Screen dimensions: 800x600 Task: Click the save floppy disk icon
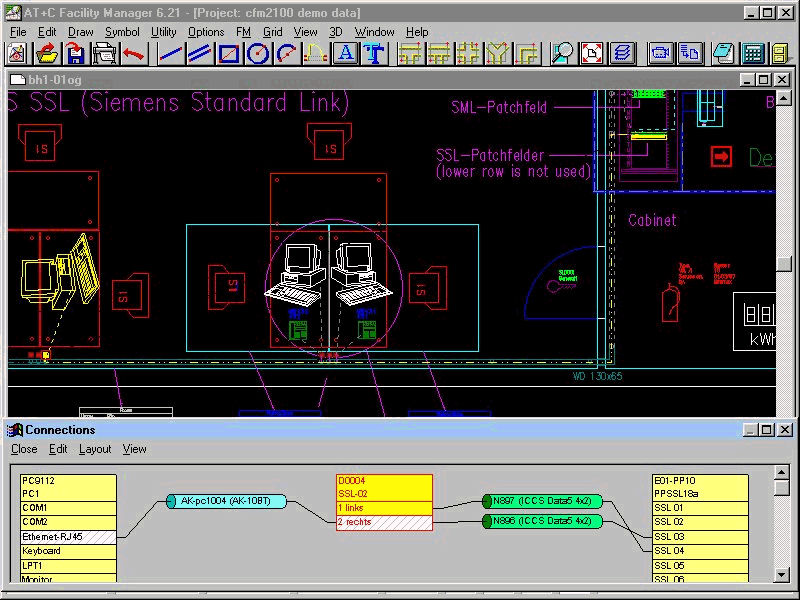75,54
